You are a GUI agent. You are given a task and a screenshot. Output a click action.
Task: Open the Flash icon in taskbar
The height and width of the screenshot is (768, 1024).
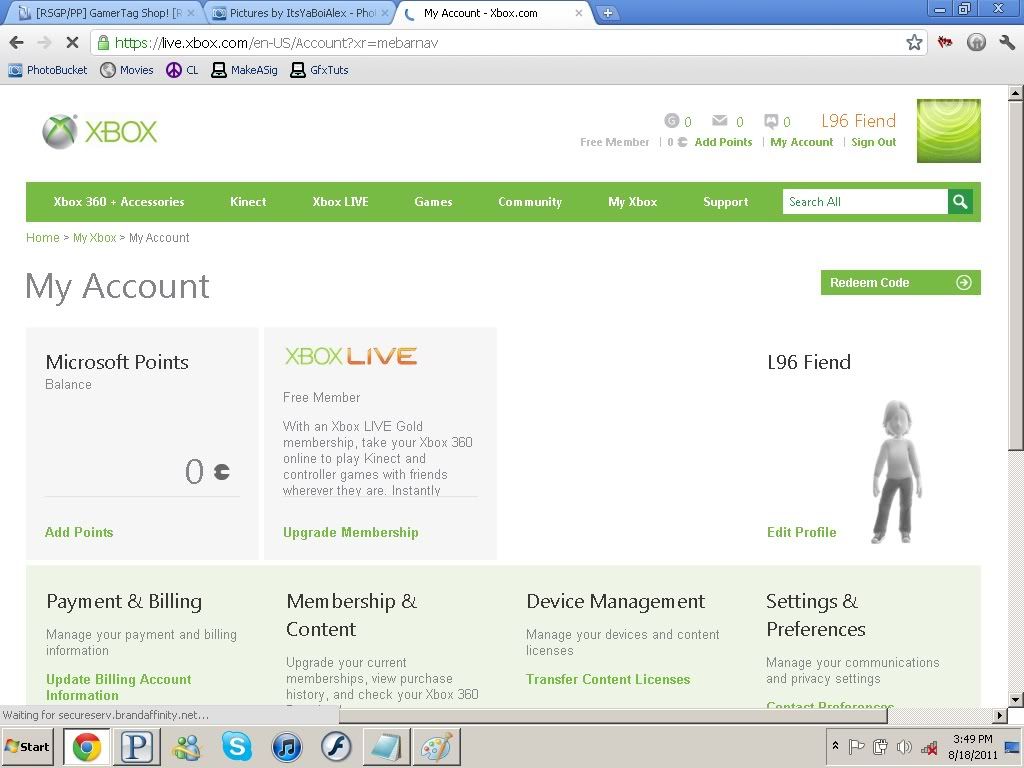coord(336,747)
